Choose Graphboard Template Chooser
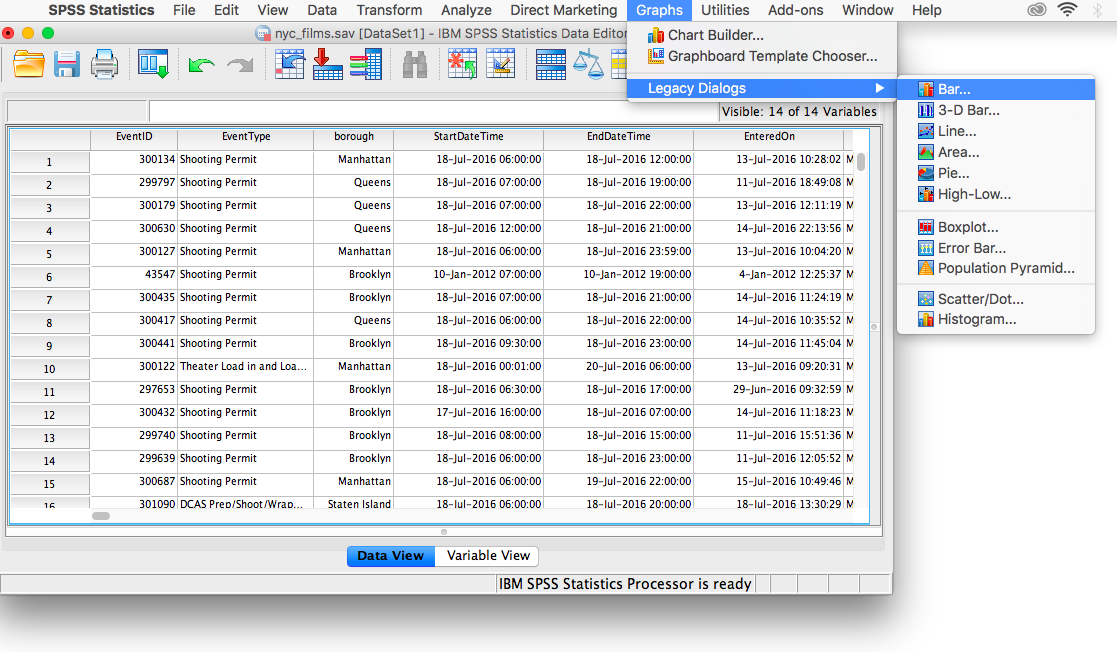This screenshot has height=652, width=1117. pos(762,56)
